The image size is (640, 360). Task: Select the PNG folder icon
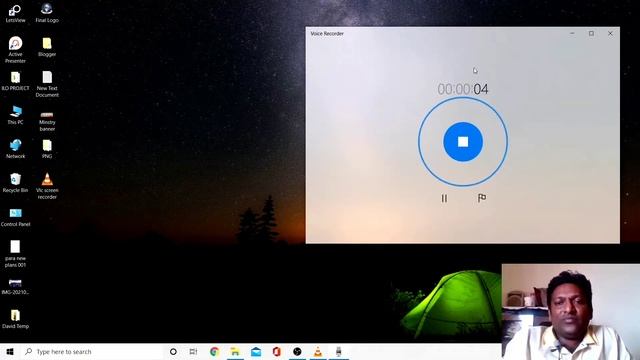[x=47, y=149]
